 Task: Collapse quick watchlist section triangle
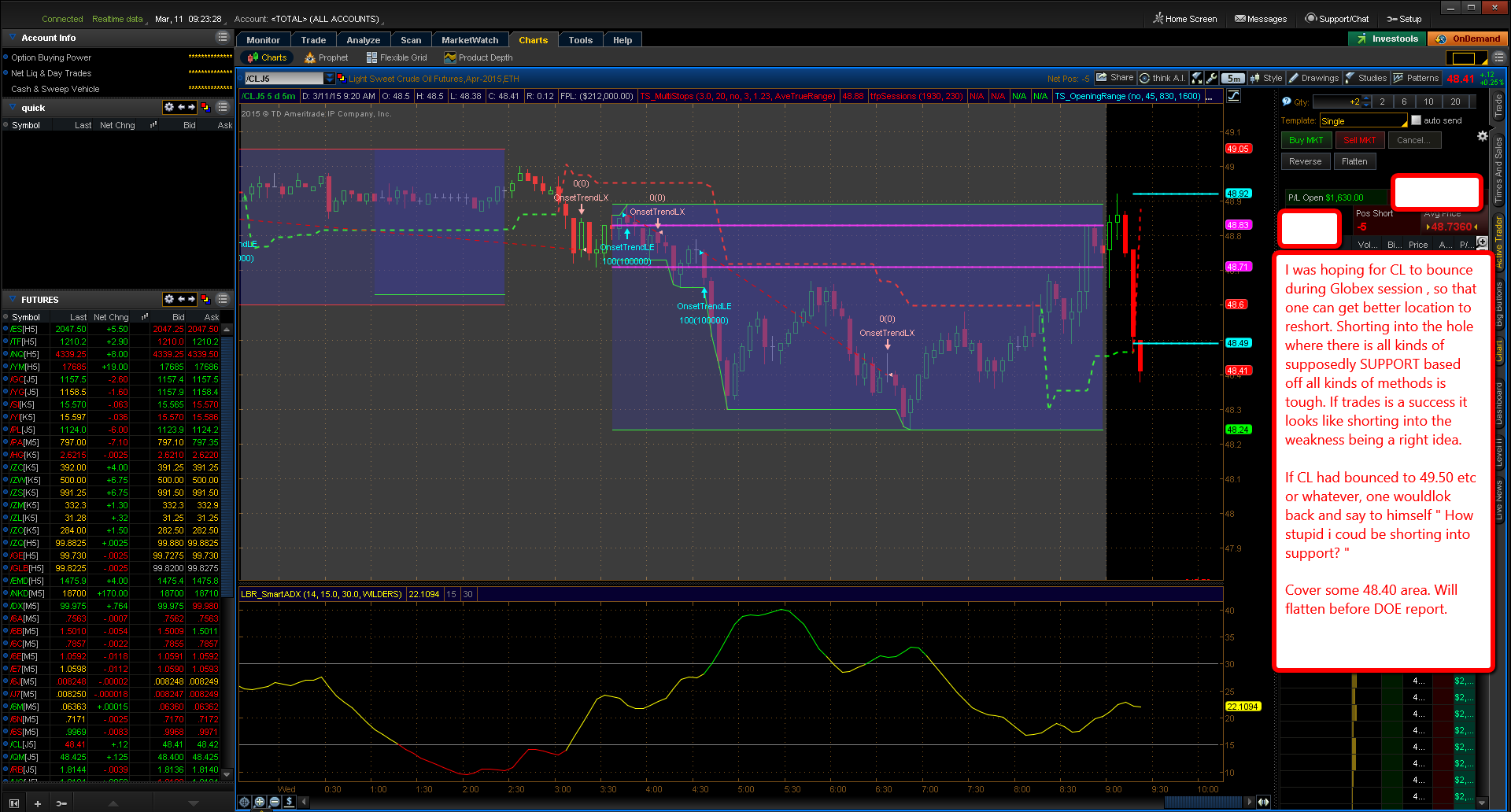[13, 107]
